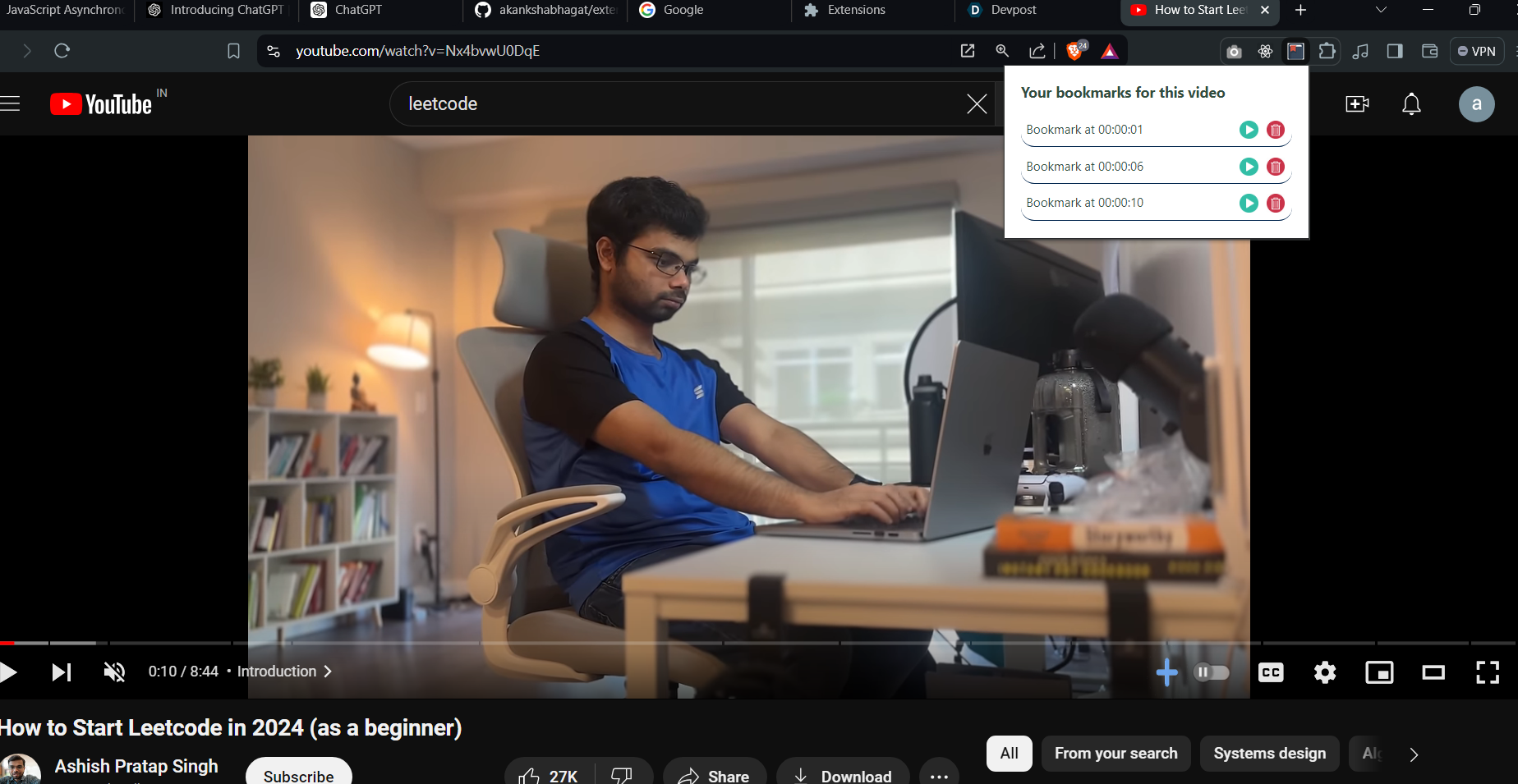Screen dimensions: 1518x784
Task: Show more filter chips with arrow
Action: (x=1414, y=754)
